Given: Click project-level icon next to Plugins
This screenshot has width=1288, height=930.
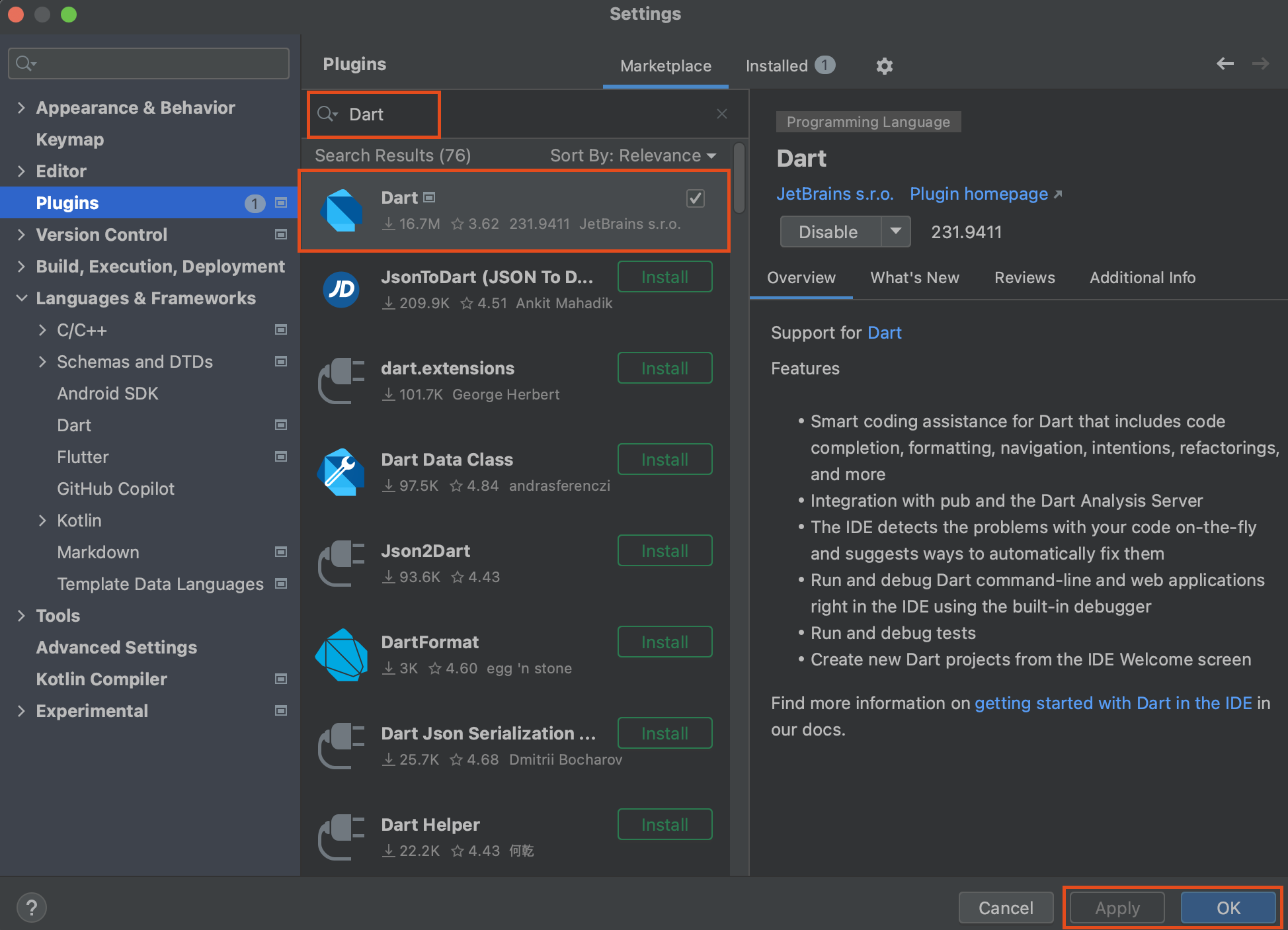Looking at the screenshot, I should [281, 202].
